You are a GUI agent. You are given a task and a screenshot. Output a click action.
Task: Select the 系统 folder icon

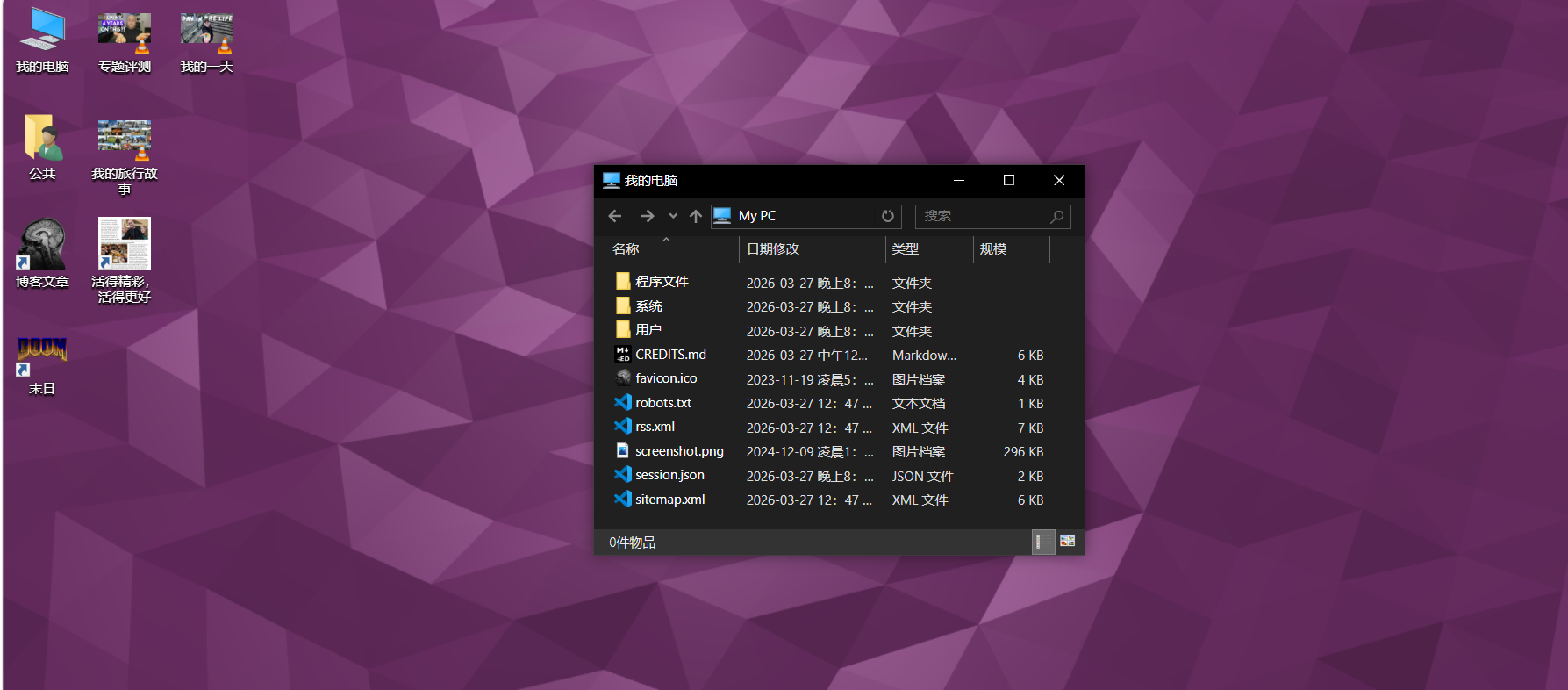[623, 305]
